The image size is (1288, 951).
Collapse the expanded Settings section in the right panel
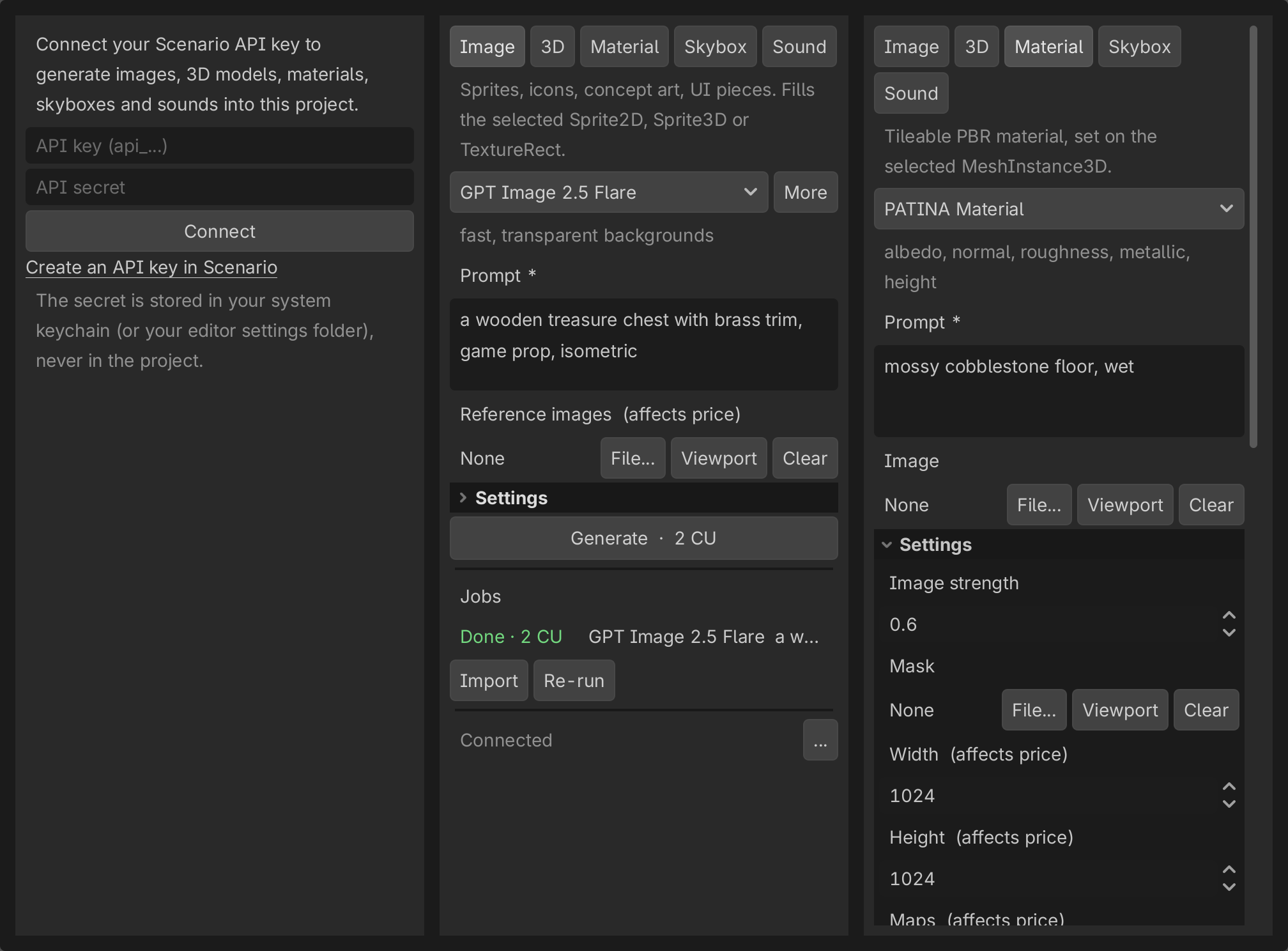1059,545
